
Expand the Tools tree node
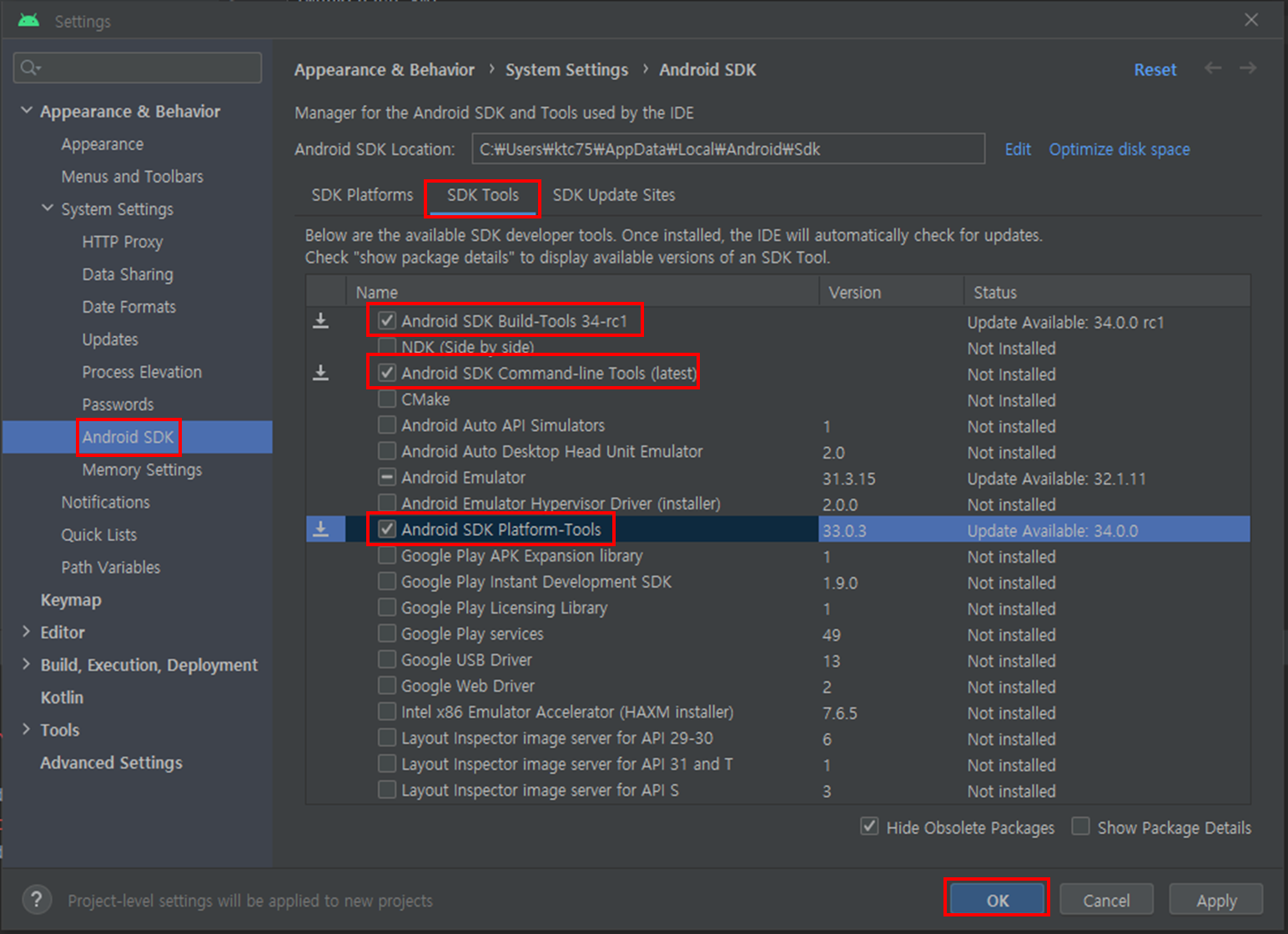(26, 729)
